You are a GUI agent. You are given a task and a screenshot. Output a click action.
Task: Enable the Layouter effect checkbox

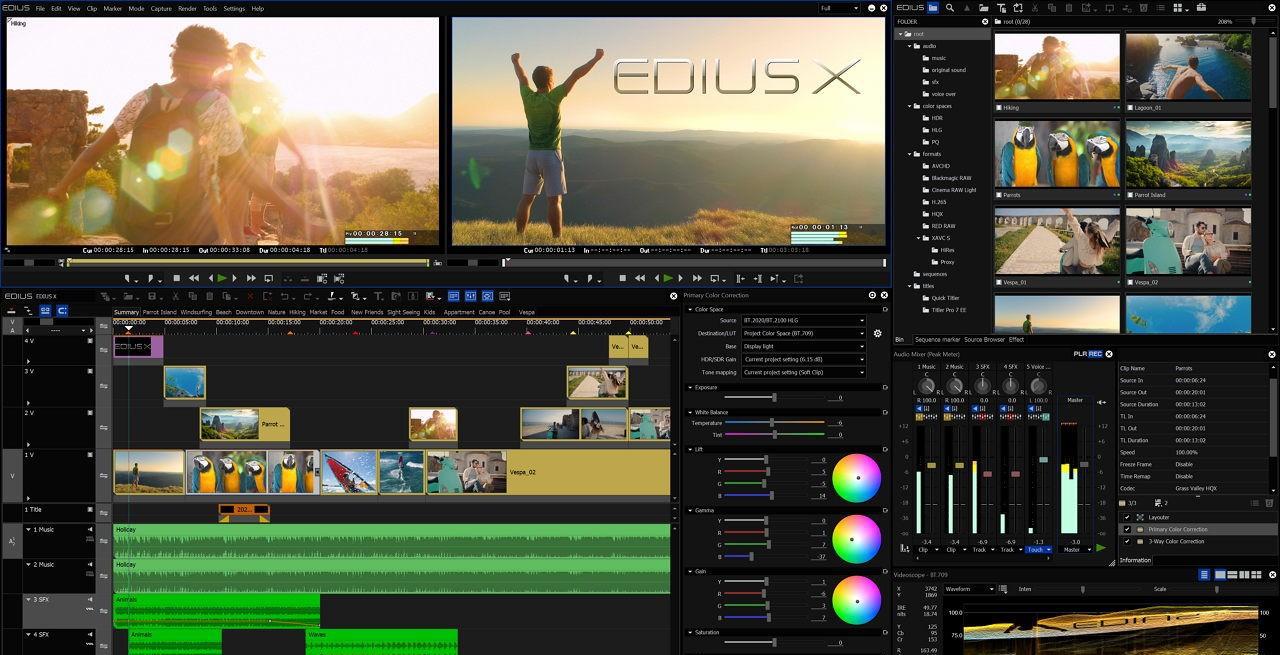(1127, 517)
